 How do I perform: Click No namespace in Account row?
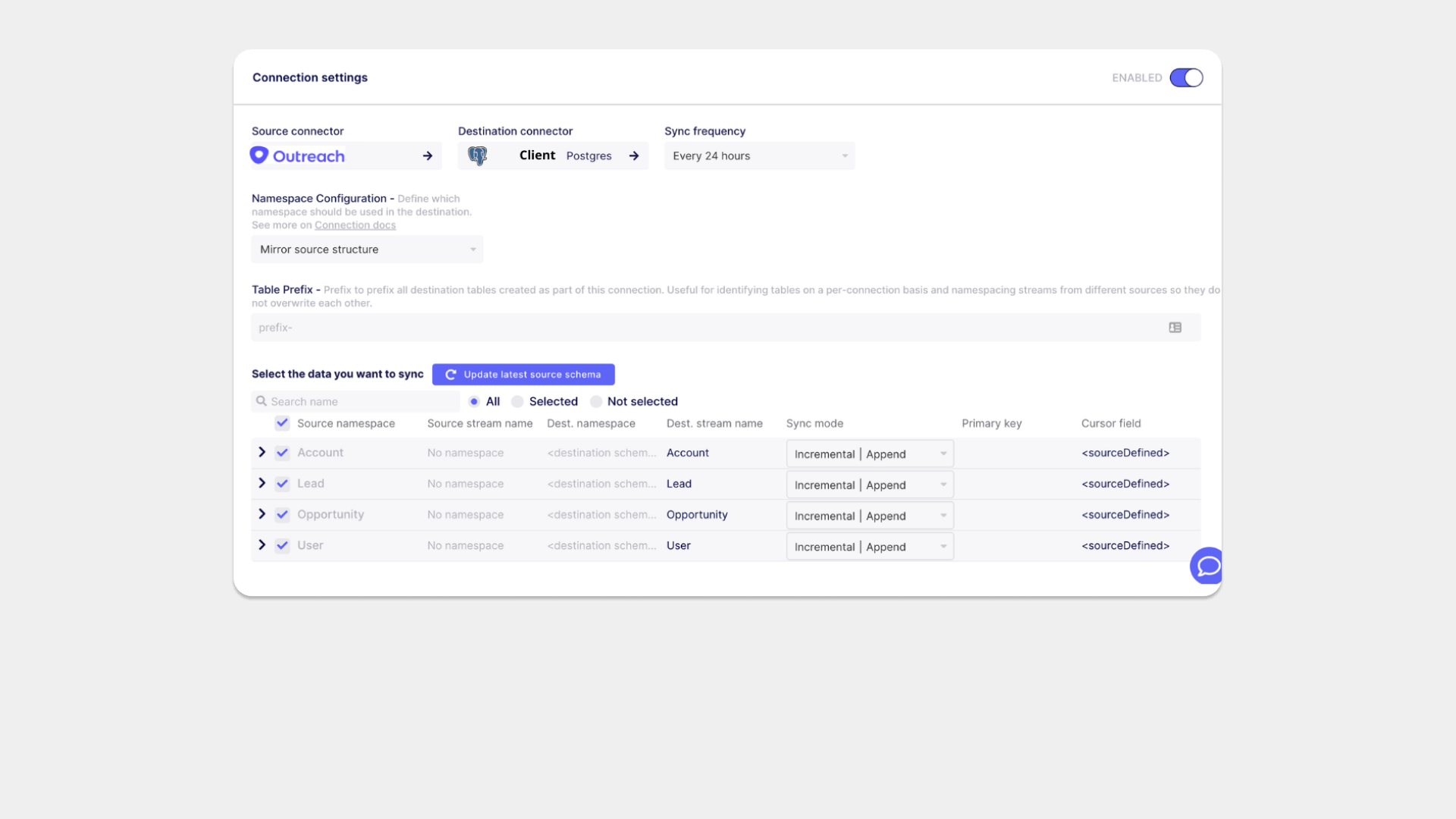click(x=465, y=453)
